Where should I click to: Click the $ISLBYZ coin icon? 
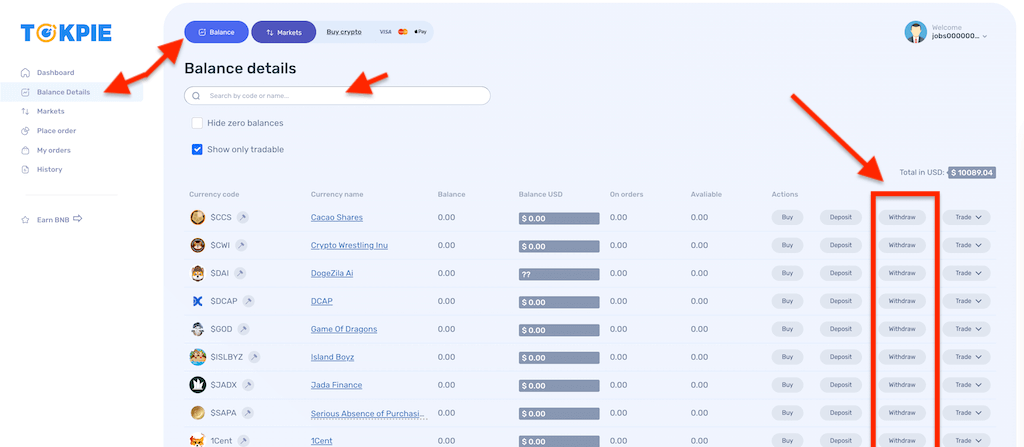click(198, 357)
